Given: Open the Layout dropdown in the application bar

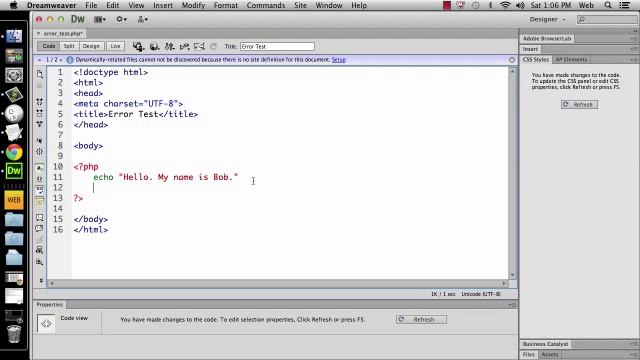Looking at the screenshot, I should [100, 19].
